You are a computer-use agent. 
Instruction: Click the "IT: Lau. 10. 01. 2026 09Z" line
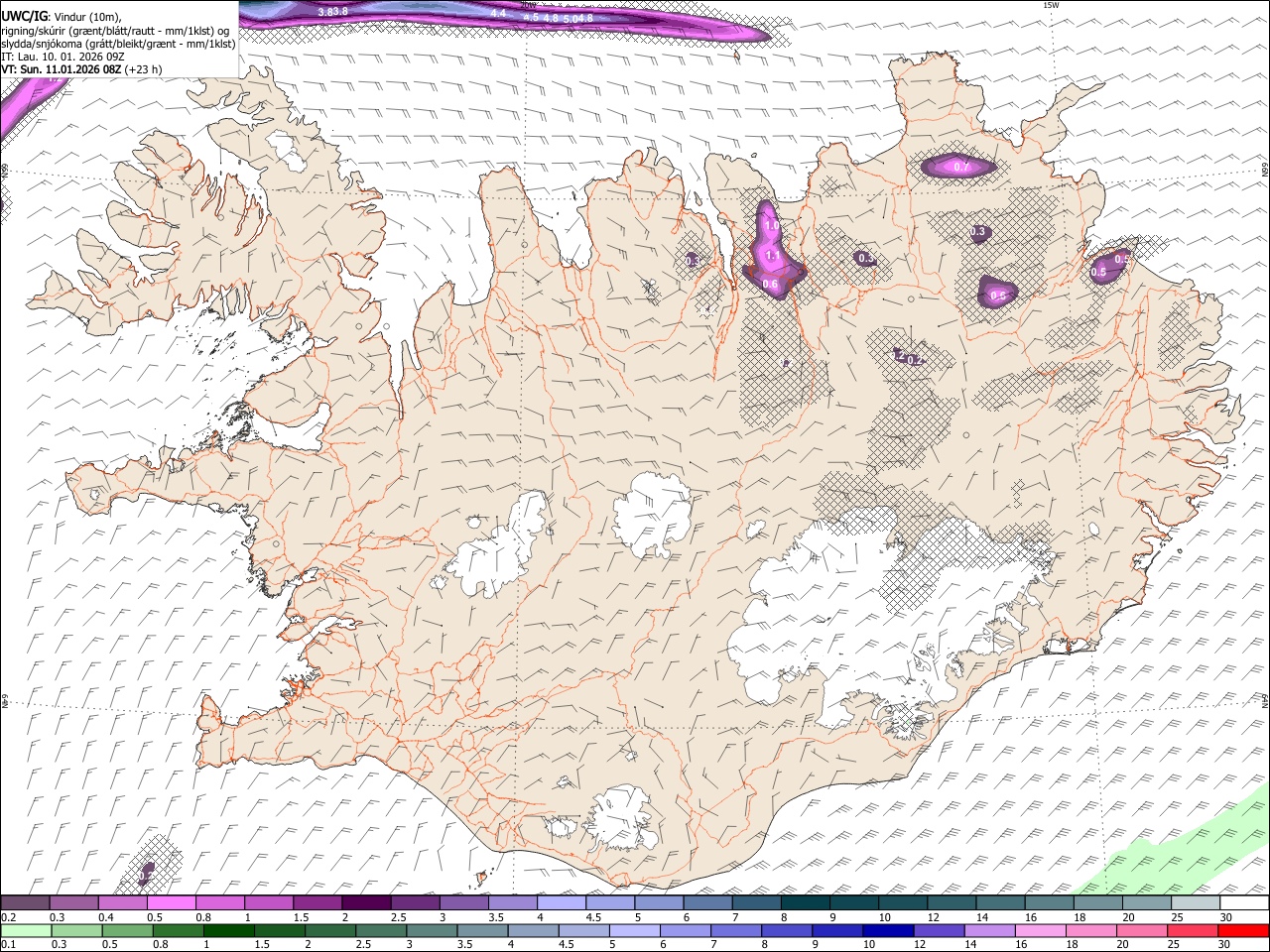pyautogui.click(x=63, y=57)
